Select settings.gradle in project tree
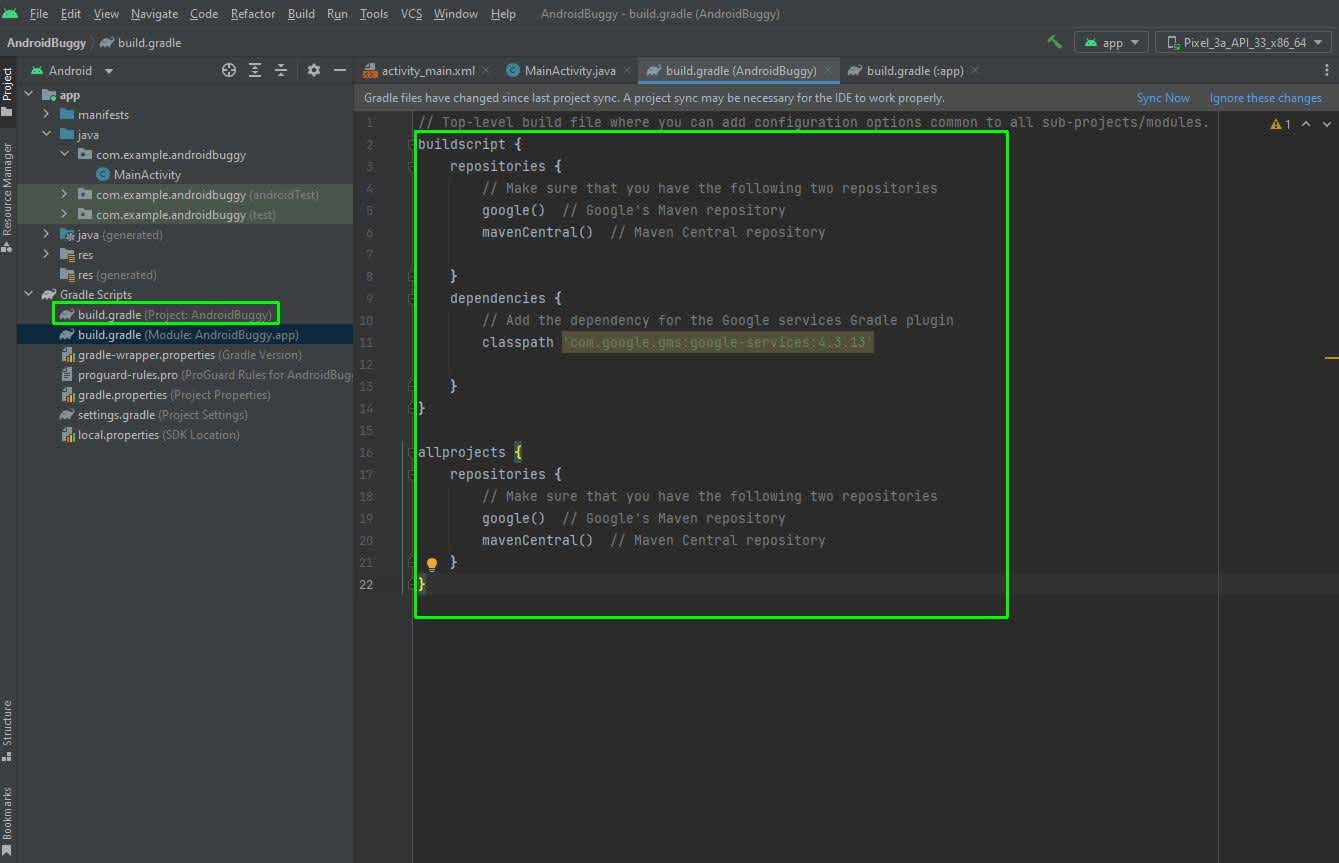Image resolution: width=1339 pixels, height=863 pixels. pos(116,415)
